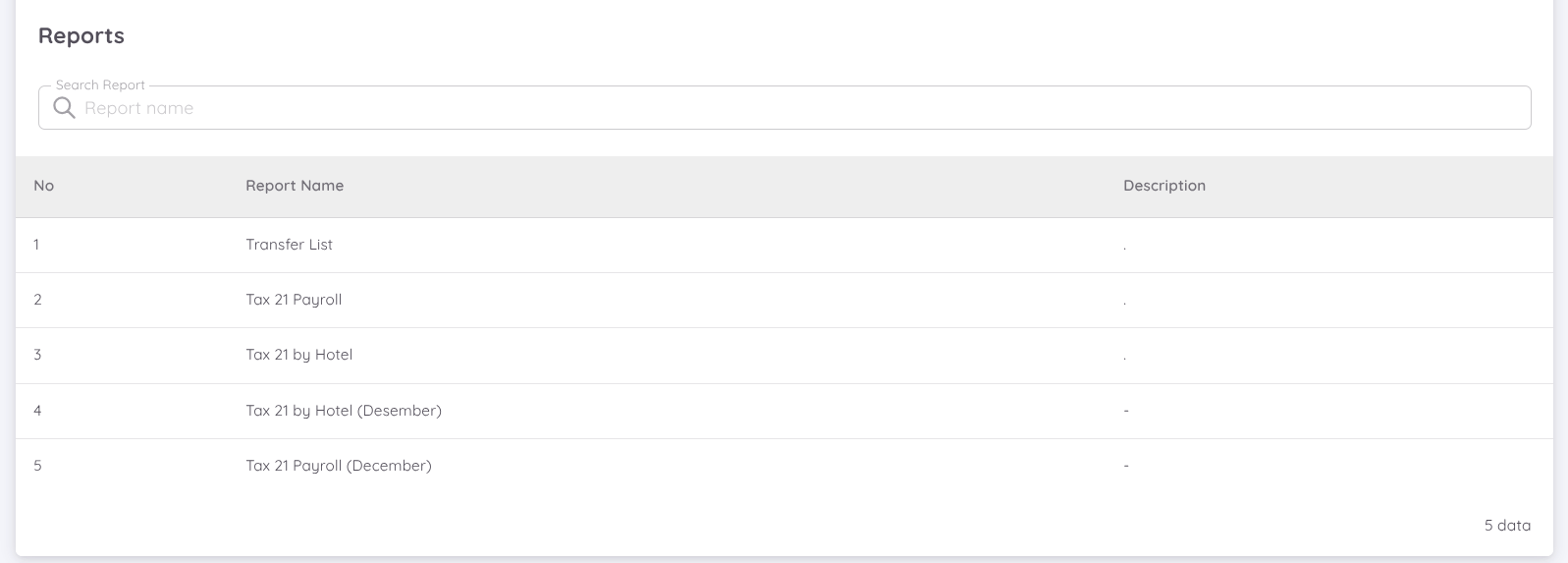Focus the Report name search field
Image resolution: width=1568 pixels, height=563 pixels.
click(785, 108)
